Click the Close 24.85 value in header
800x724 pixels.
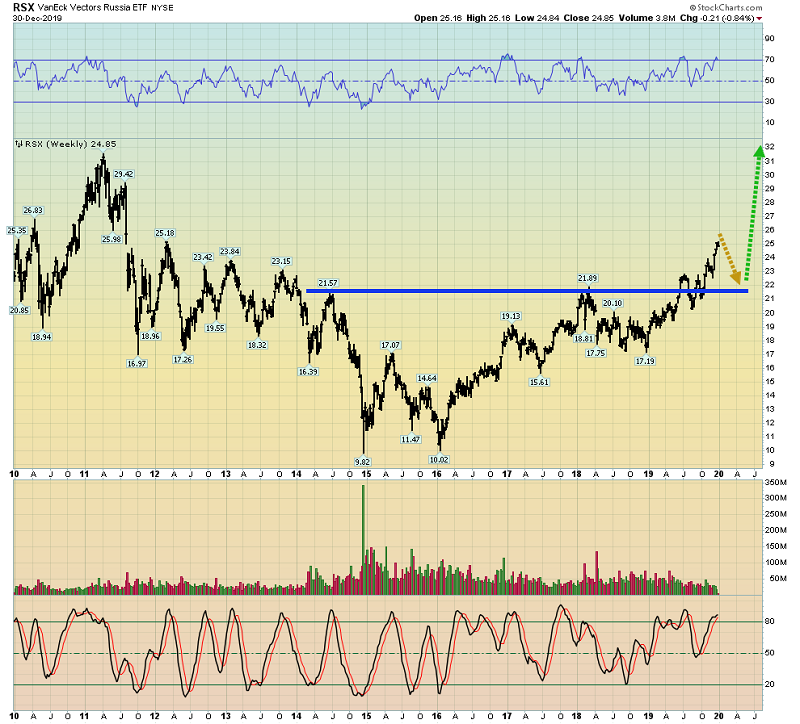[589, 18]
